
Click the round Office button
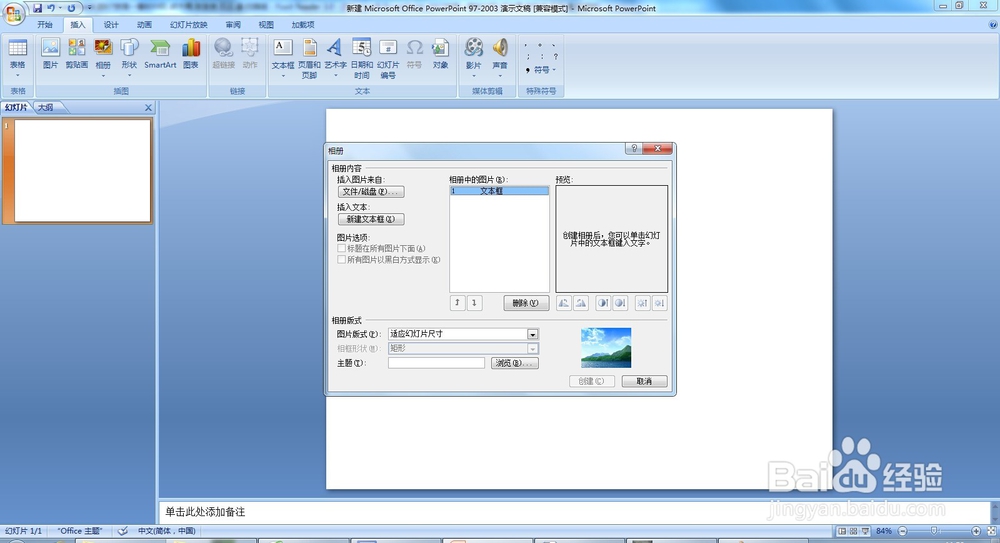coord(13,12)
